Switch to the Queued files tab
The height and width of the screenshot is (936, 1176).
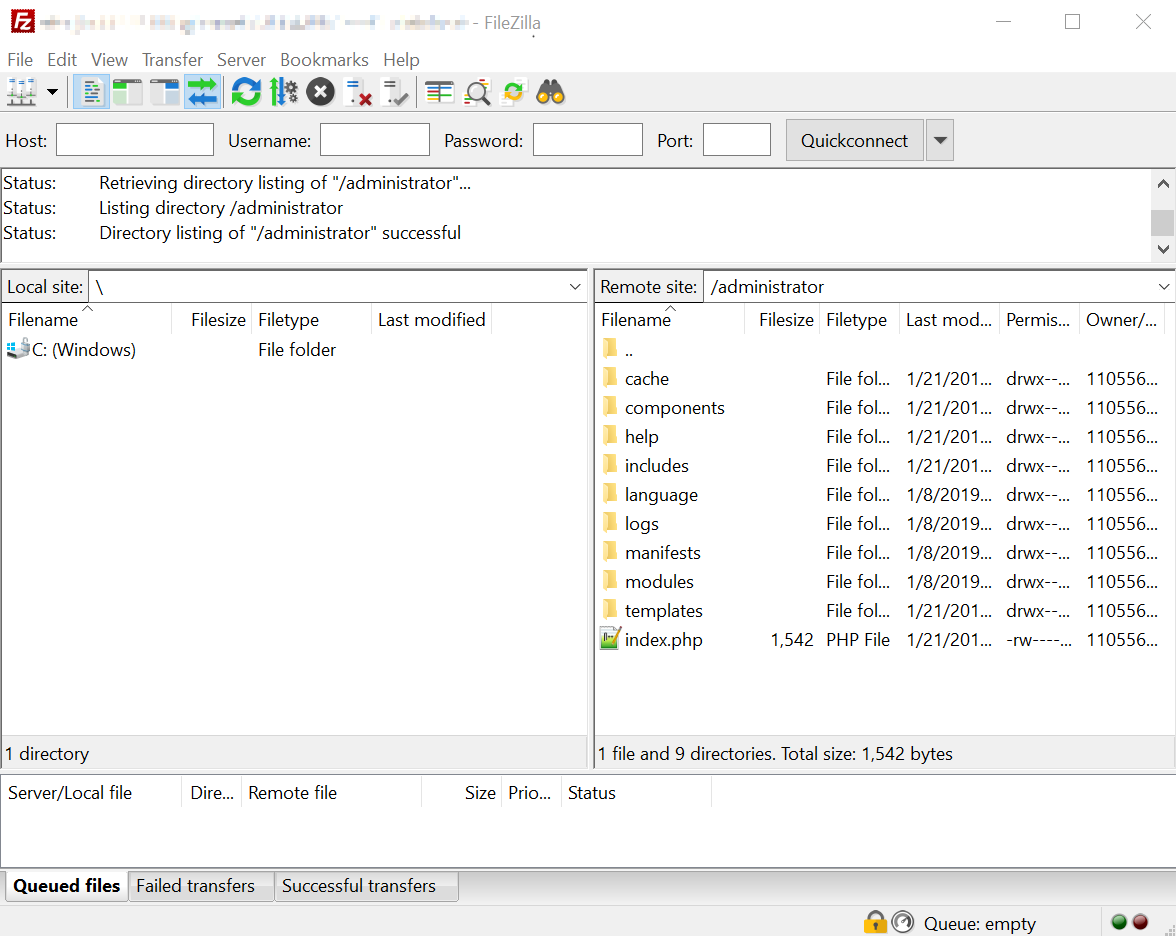coord(67,886)
